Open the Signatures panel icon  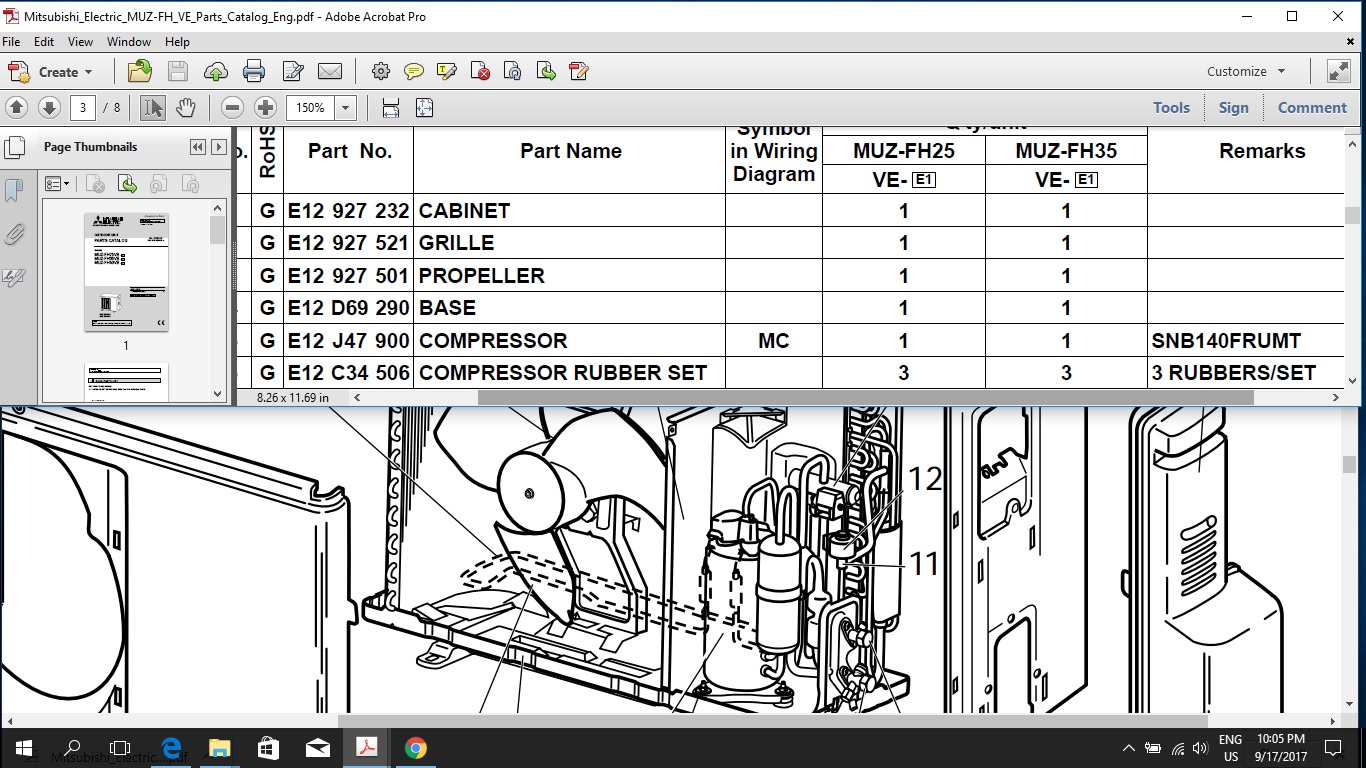coord(14,277)
